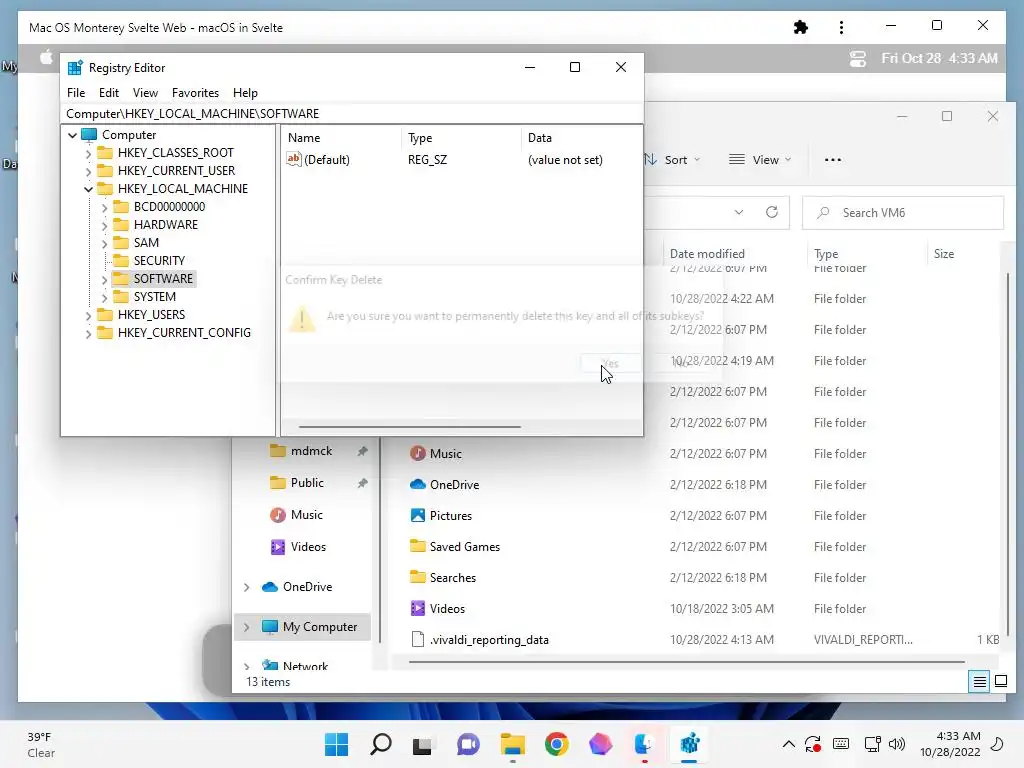Open macOS Control Center toggle icon
Screen dimensions: 1024x768
point(857,59)
